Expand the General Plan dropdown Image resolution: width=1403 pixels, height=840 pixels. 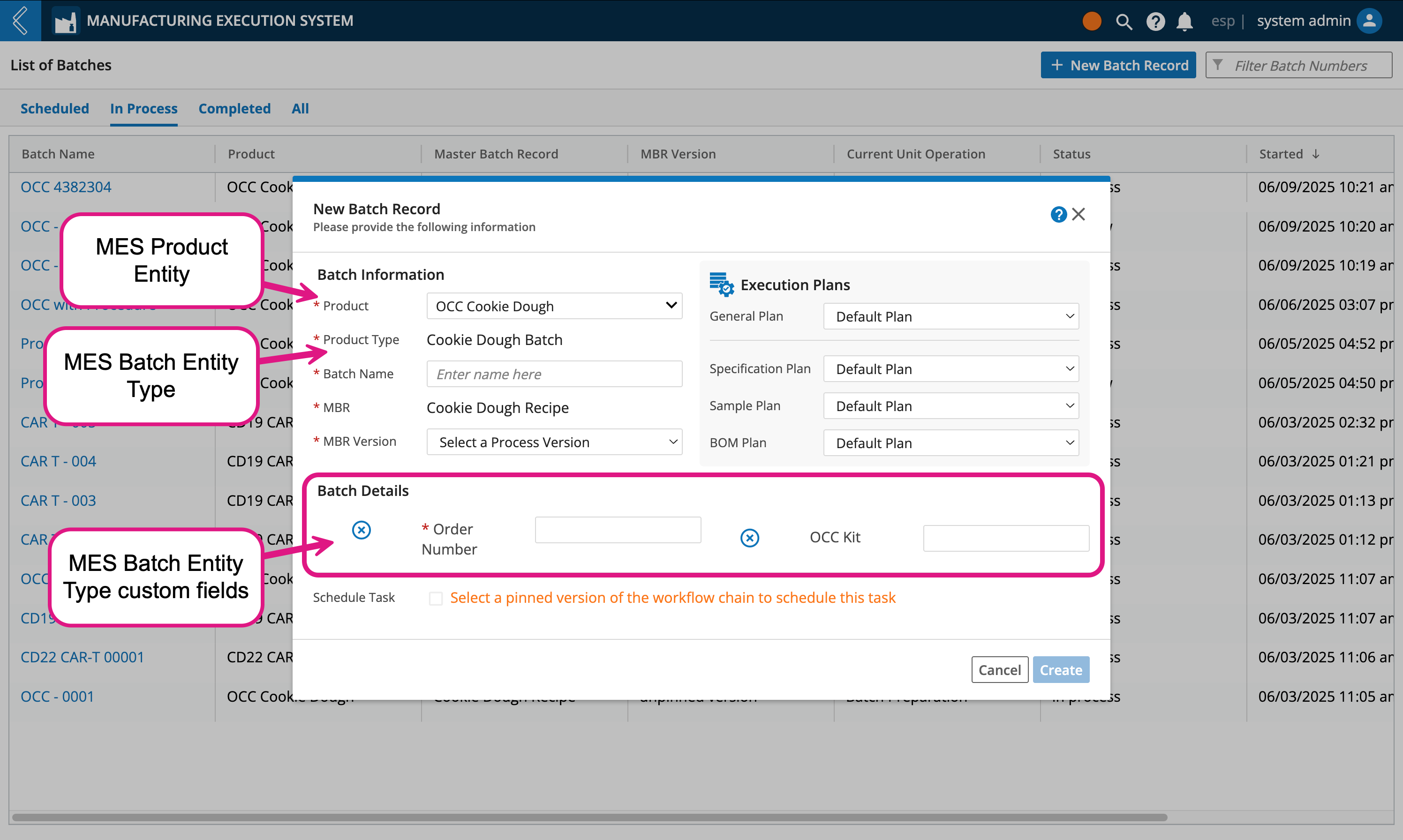pyautogui.click(x=951, y=316)
